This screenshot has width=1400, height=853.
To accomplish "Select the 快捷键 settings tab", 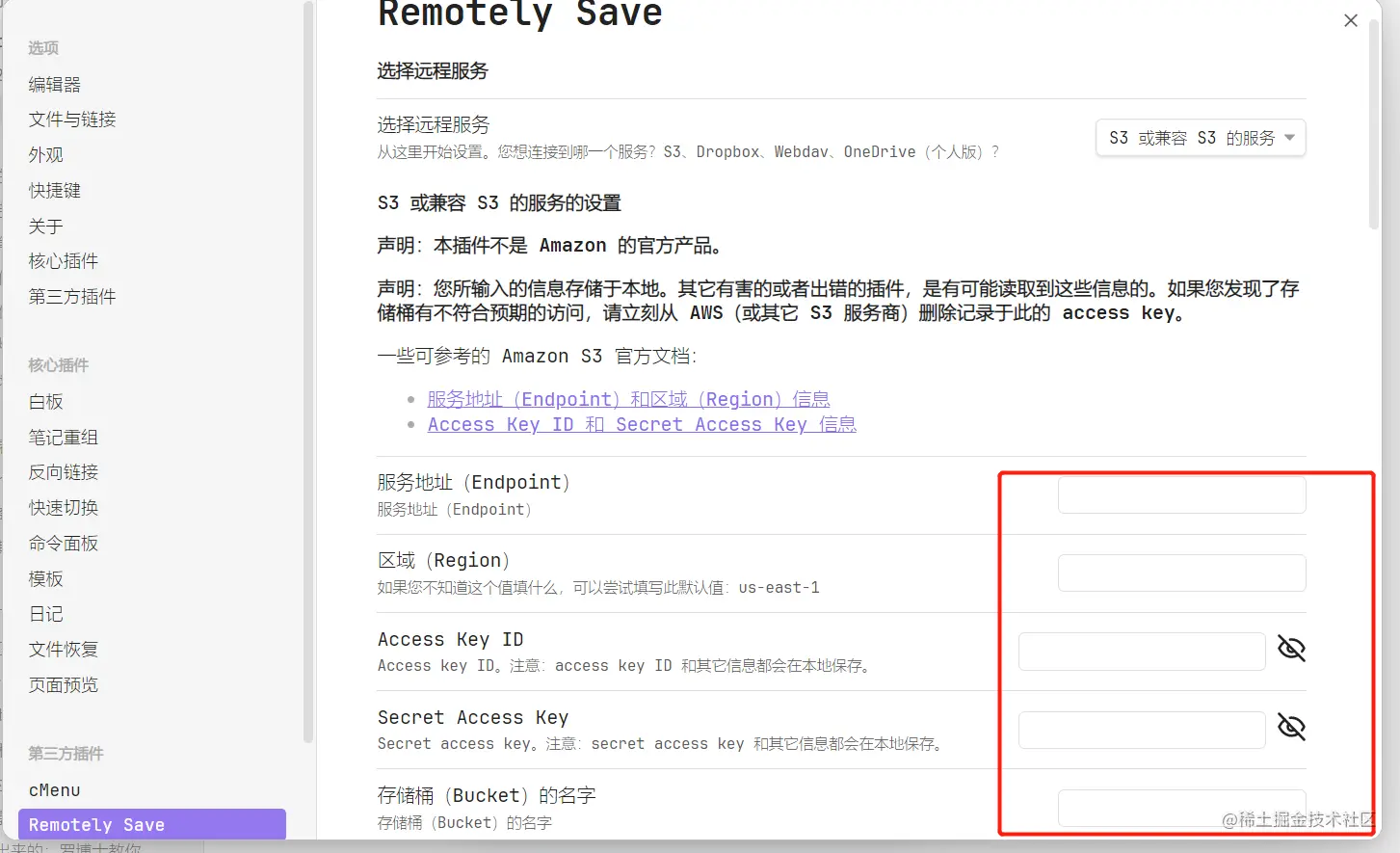I will coord(55,190).
